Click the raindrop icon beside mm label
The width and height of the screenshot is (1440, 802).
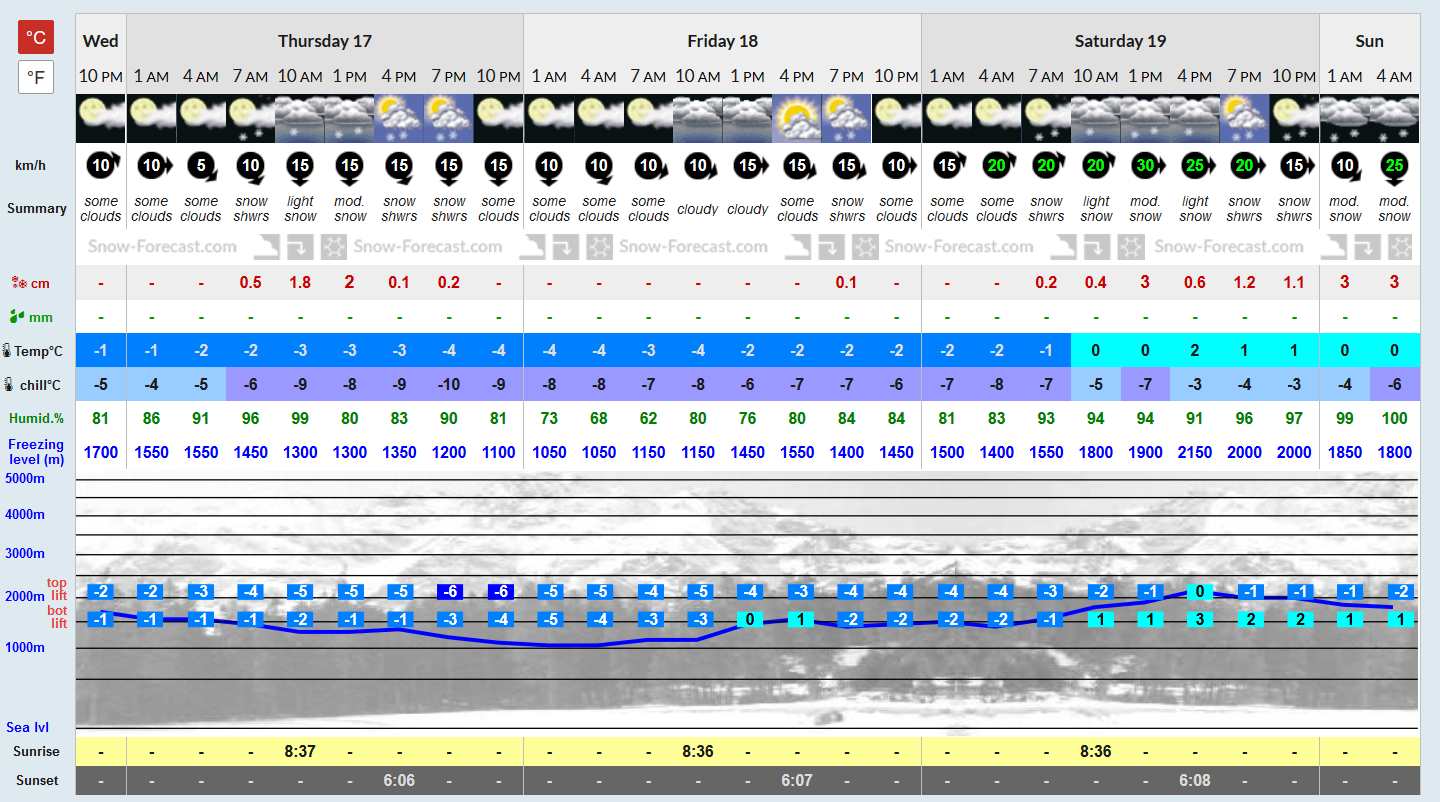(16, 317)
